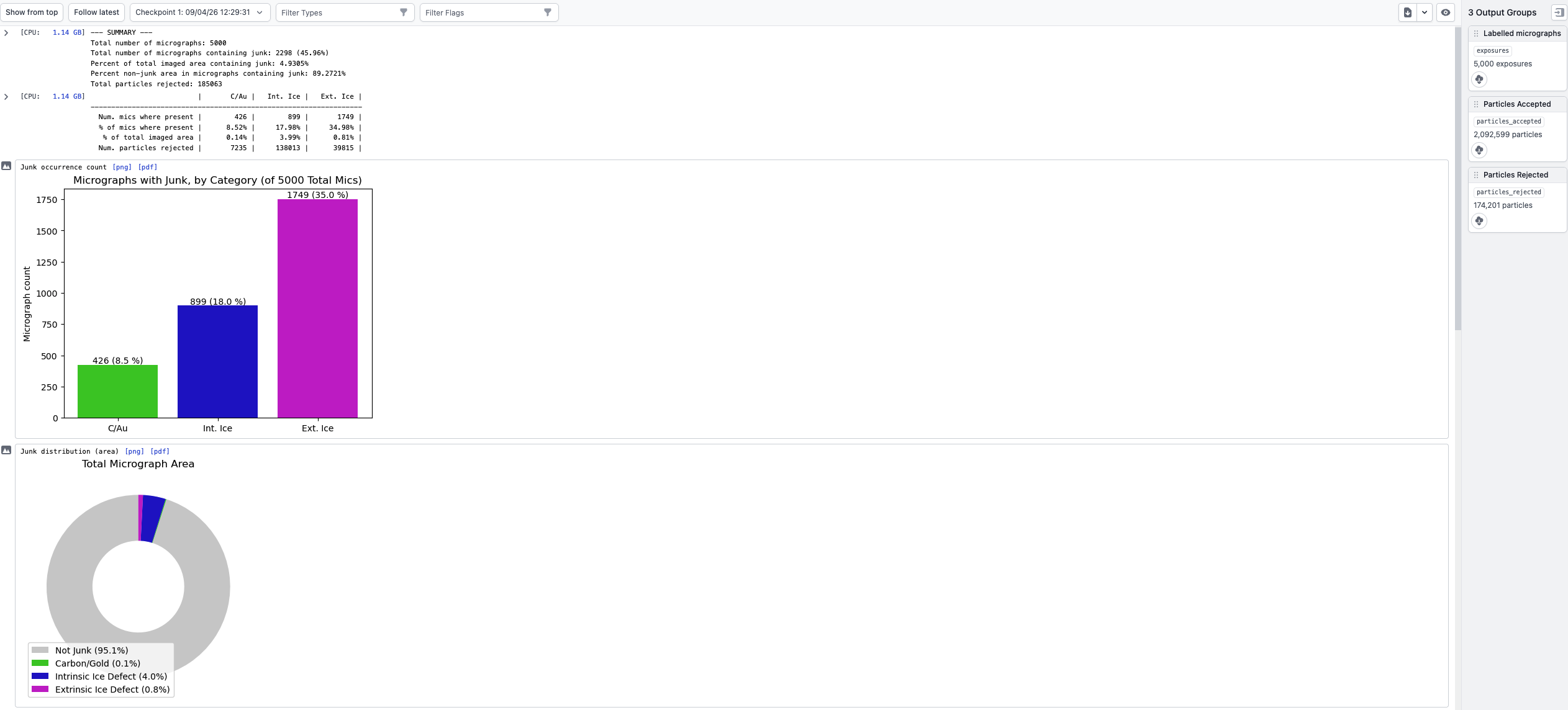
Task: Click the image icon beside Junk distribution area
Action: (6, 451)
